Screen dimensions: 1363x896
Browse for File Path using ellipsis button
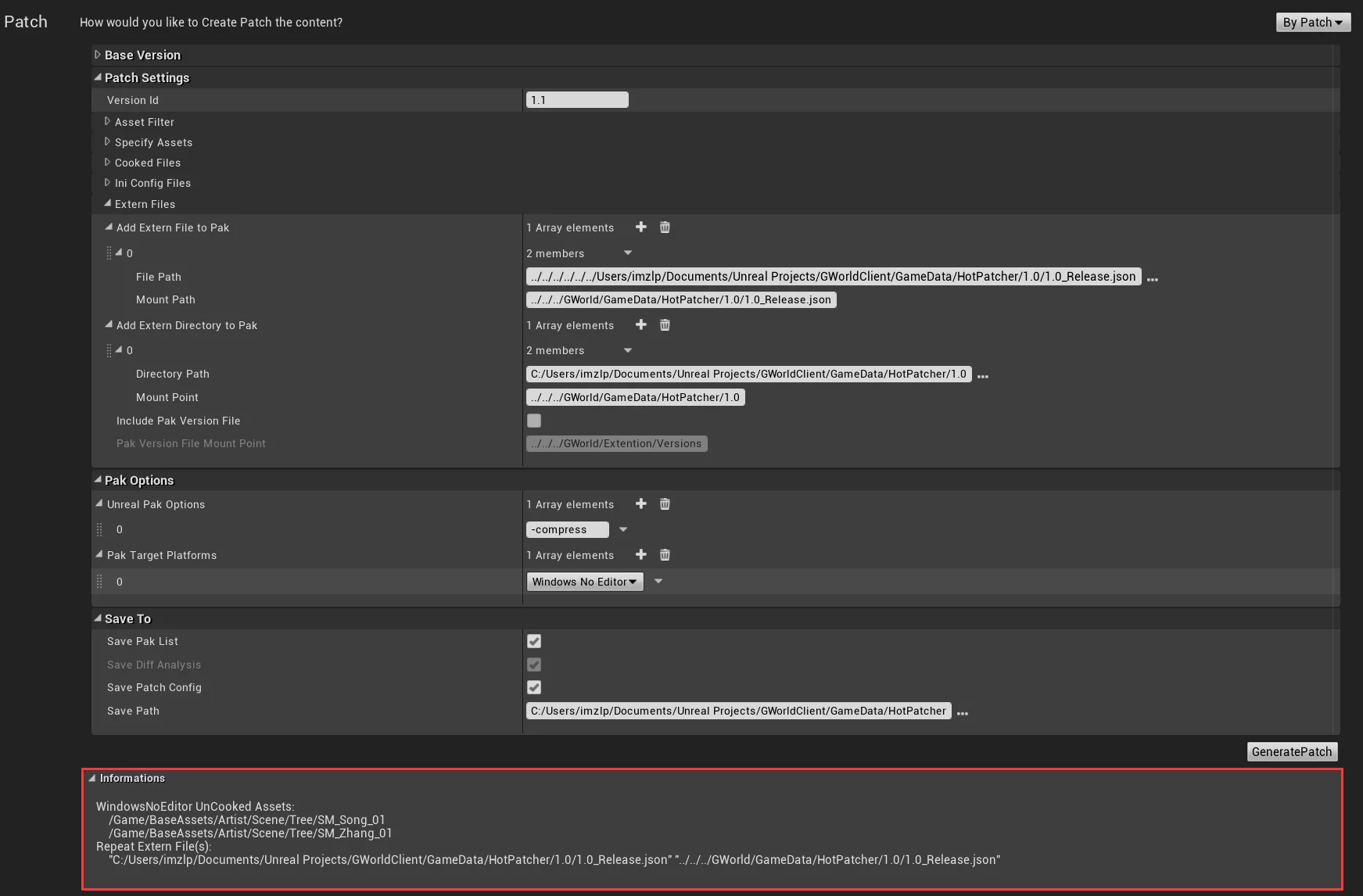[x=1152, y=278]
